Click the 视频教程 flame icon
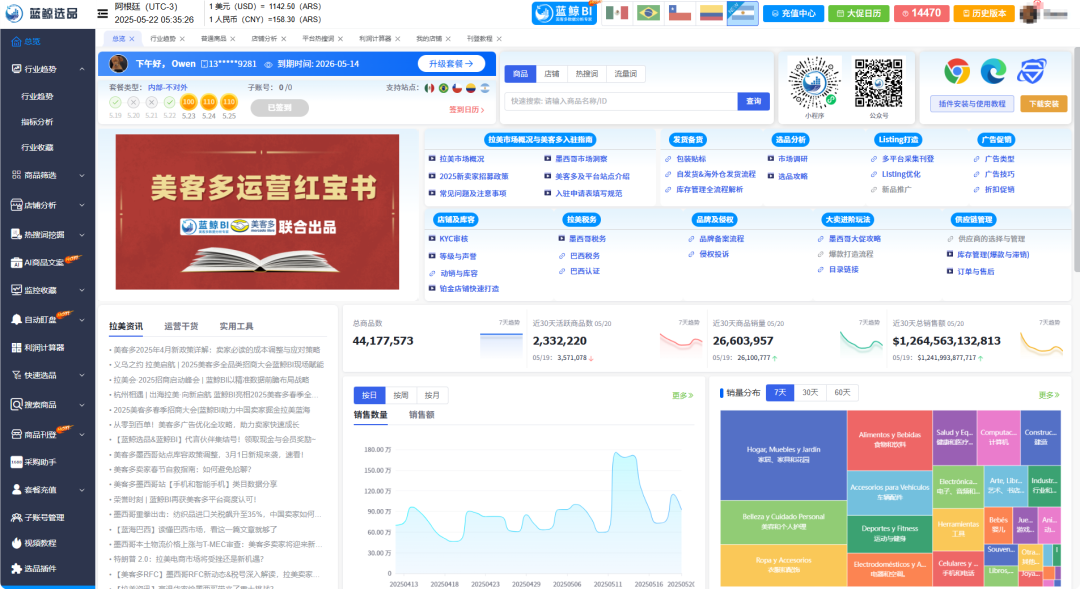The height and width of the screenshot is (589, 1080). pyautogui.click(x=17, y=543)
